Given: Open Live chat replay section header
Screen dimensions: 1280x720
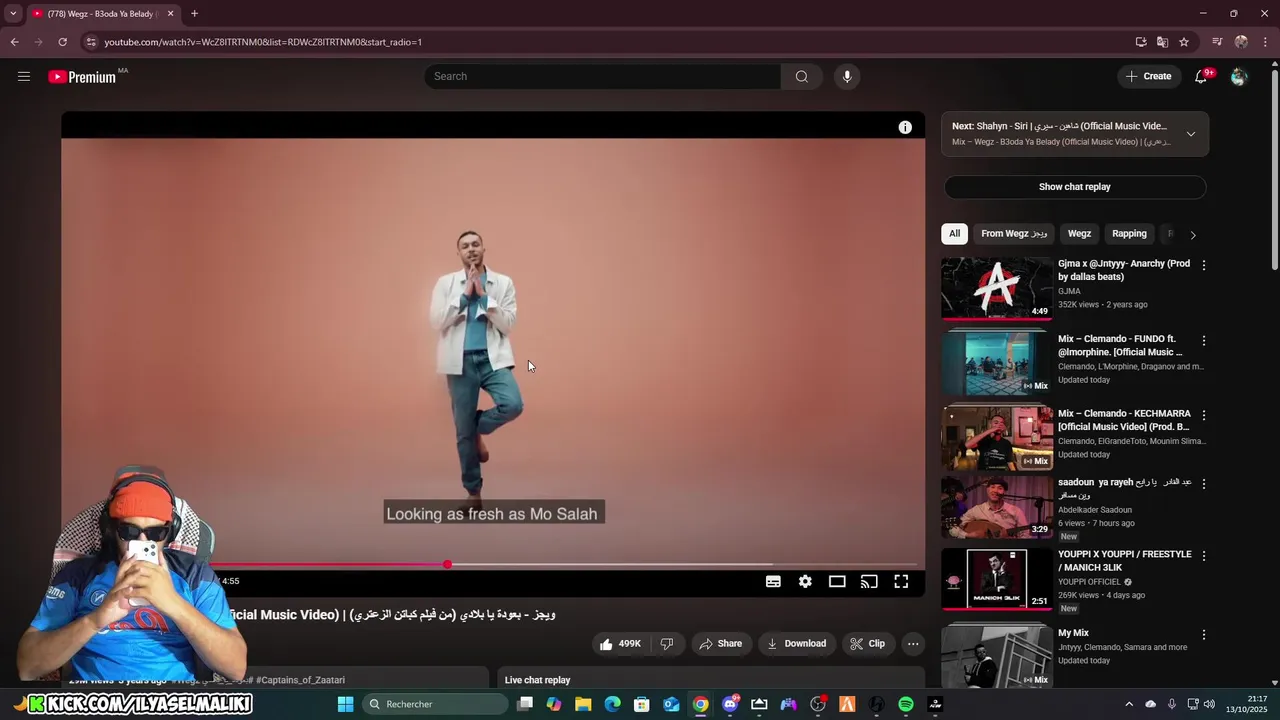Looking at the screenshot, I should 537,680.
